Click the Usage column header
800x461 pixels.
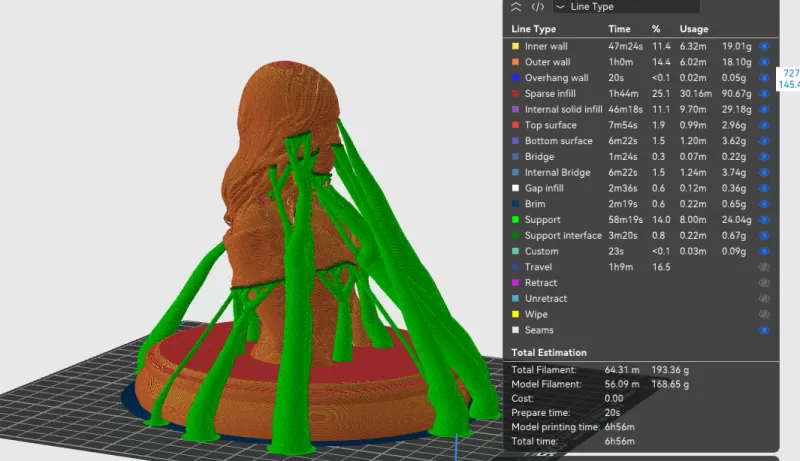(694, 29)
